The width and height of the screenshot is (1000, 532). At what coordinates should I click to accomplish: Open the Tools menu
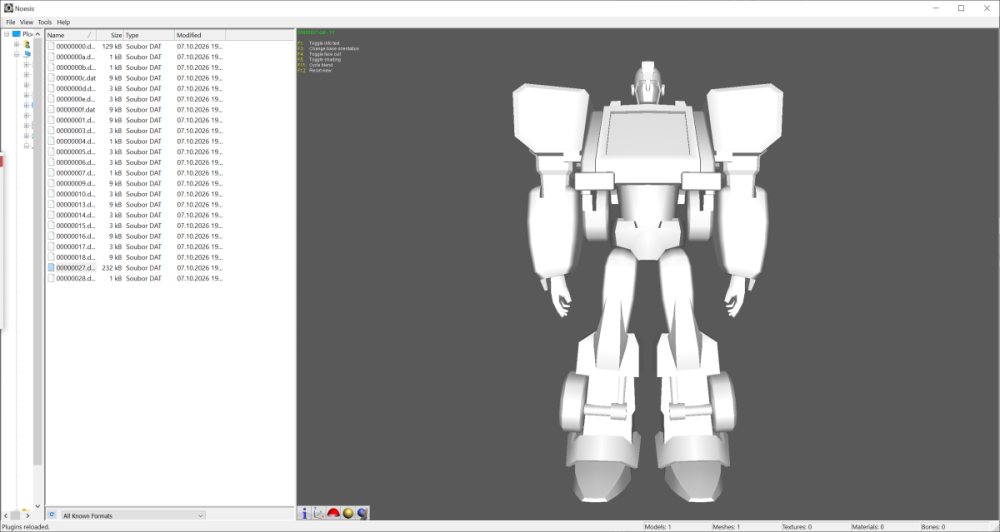pyautogui.click(x=45, y=22)
